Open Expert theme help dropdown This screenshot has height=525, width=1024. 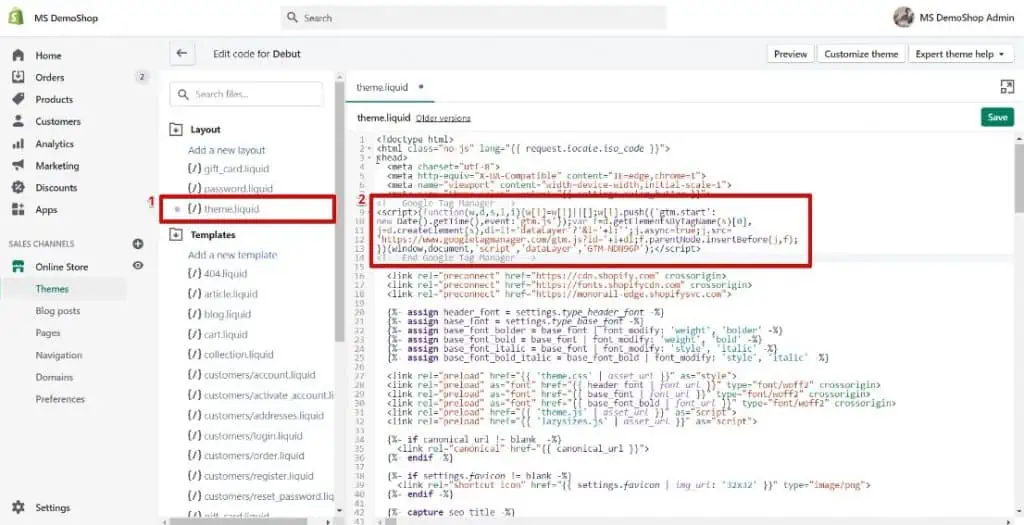[960, 54]
